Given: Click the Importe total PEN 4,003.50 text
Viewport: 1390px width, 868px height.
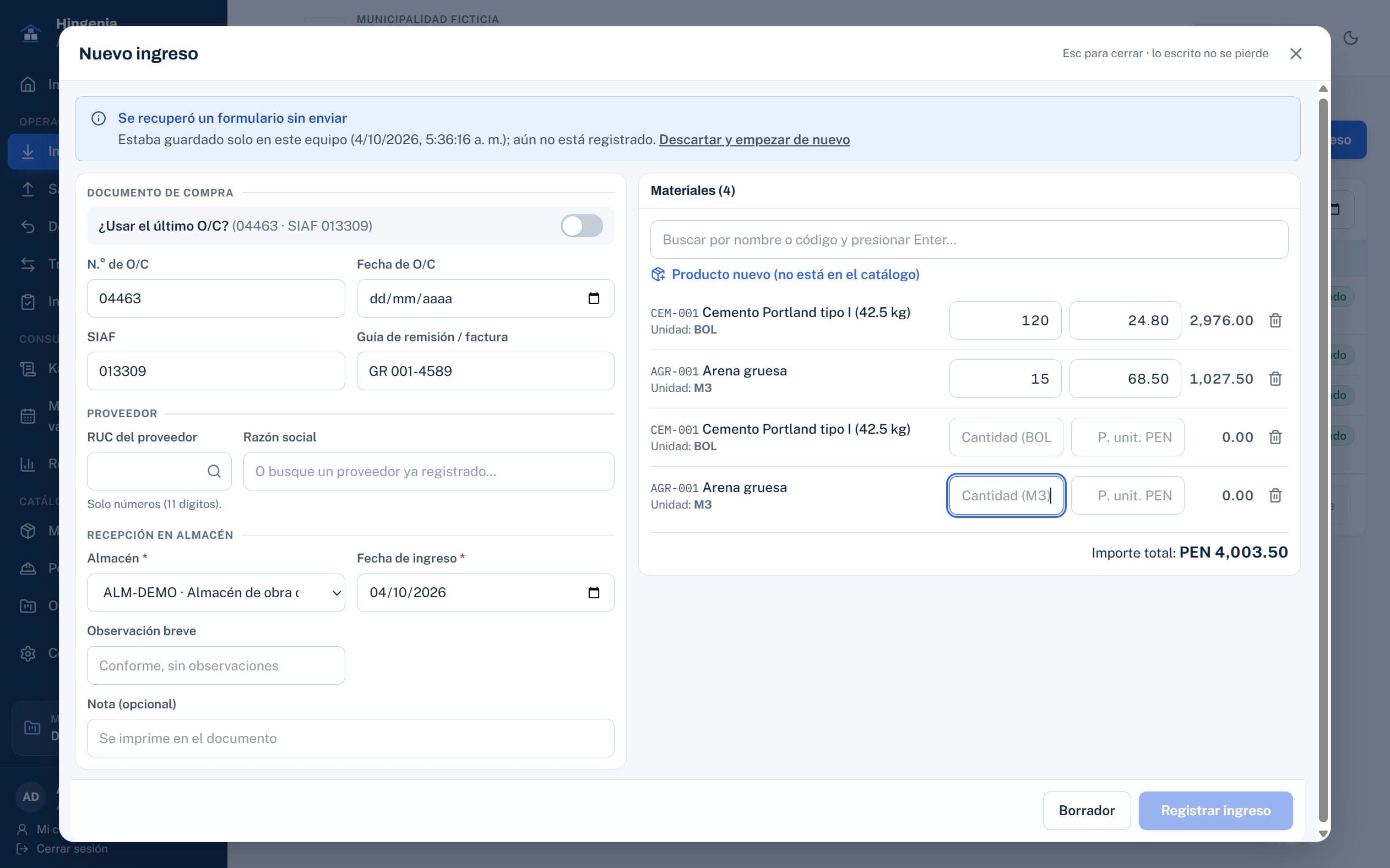Looking at the screenshot, I should pos(1190,552).
